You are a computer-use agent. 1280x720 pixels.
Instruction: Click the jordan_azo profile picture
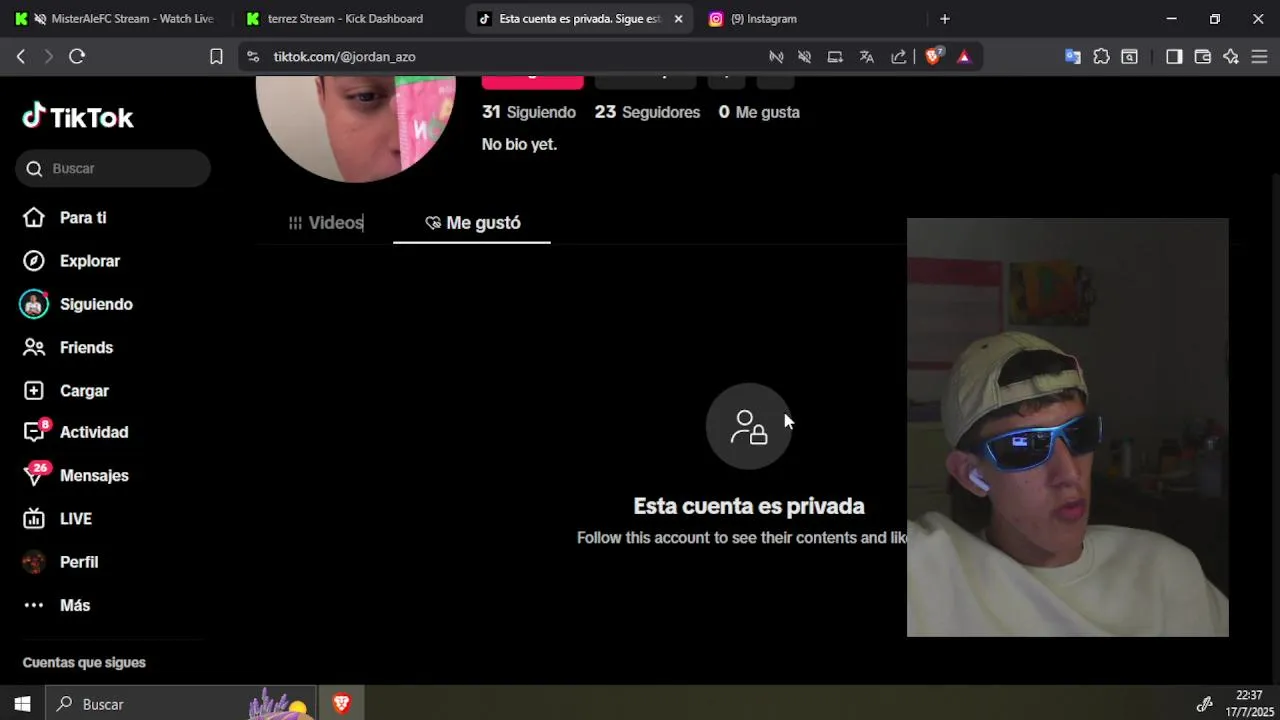[x=356, y=129]
